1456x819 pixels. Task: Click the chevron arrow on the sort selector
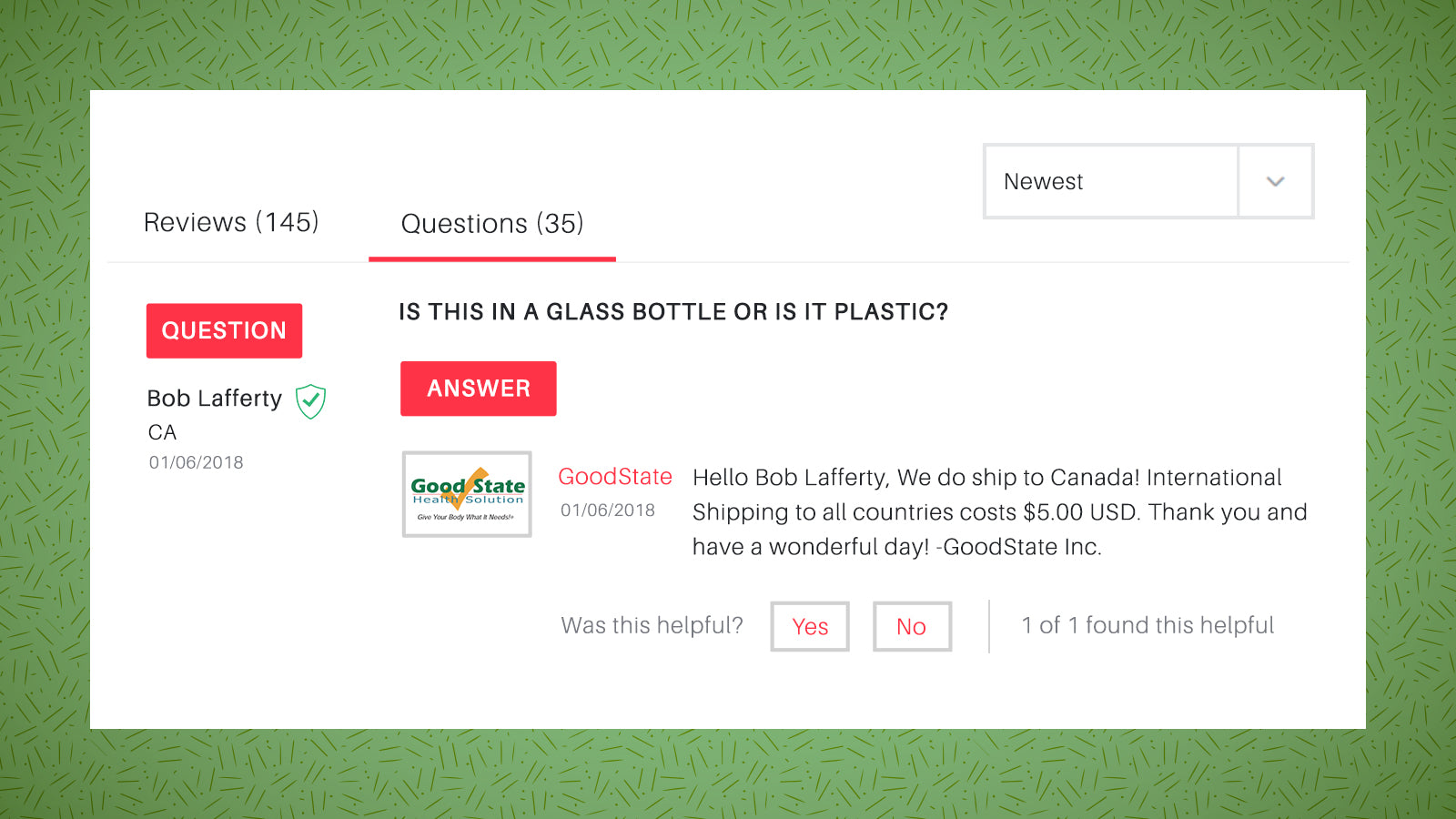[1275, 181]
